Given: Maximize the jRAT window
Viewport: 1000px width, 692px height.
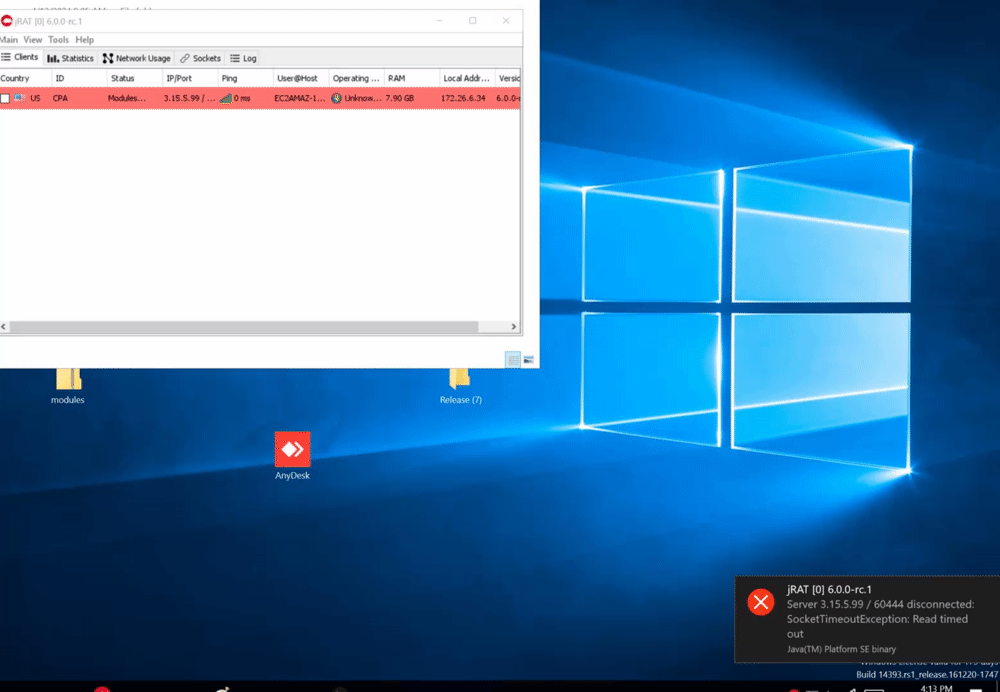Looking at the screenshot, I should coord(473,21).
